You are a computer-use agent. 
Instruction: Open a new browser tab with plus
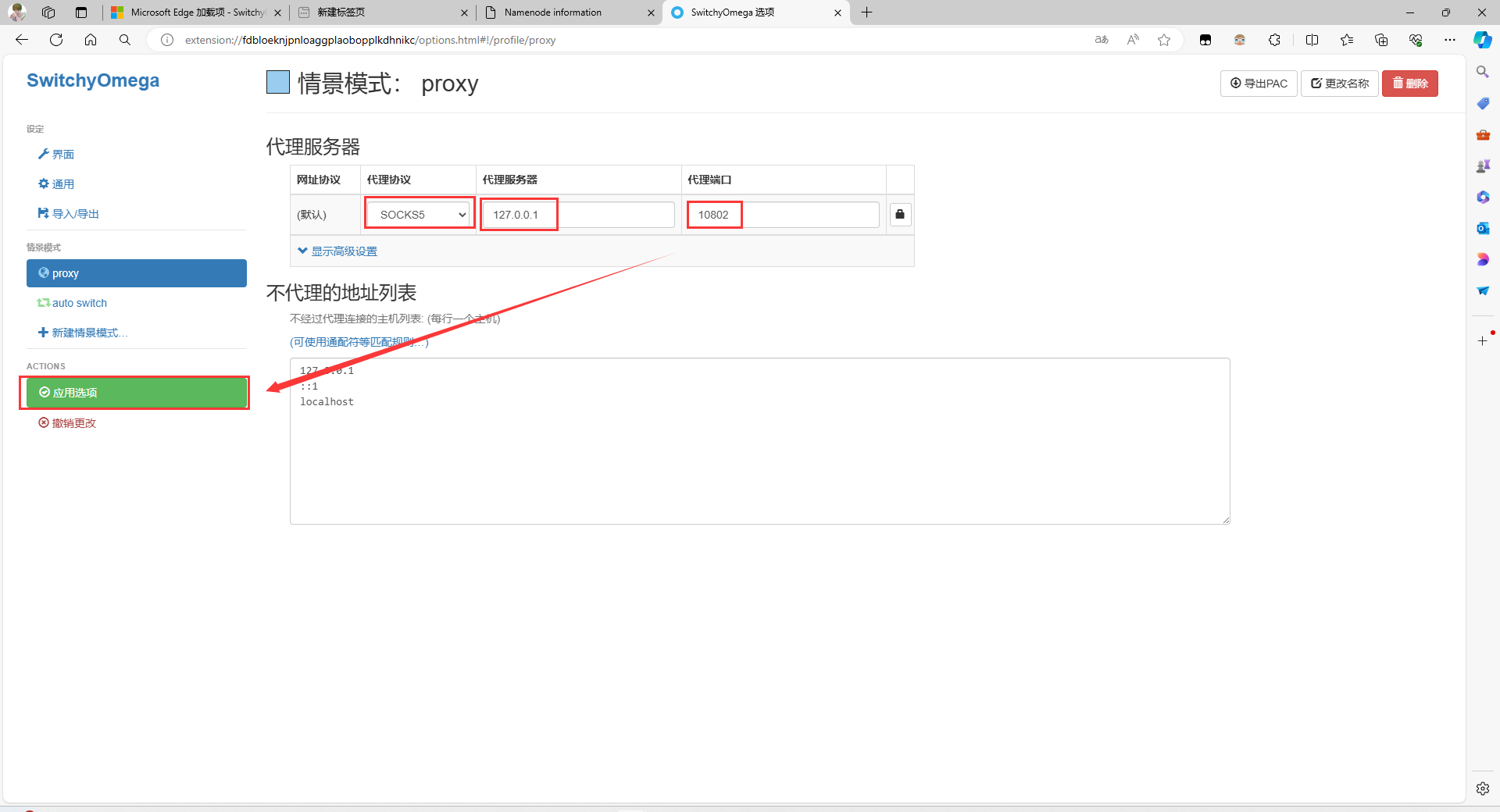coord(866,12)
